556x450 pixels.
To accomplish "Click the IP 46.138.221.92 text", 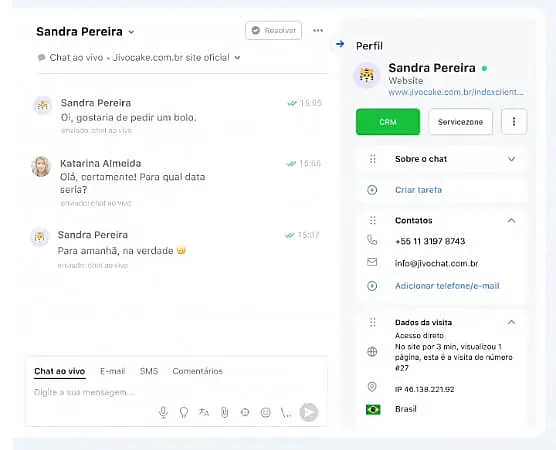I will click(x=424, y=389).
